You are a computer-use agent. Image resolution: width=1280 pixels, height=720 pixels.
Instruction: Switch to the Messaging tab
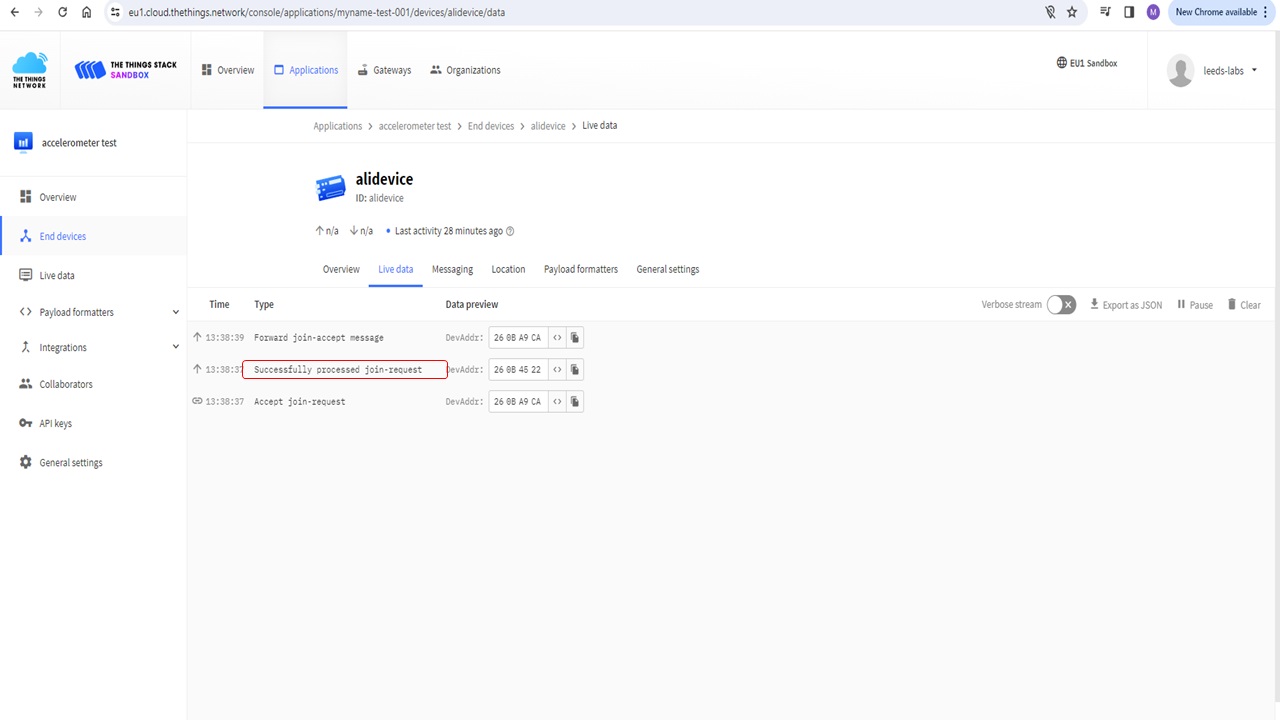(x=452, y=269)
